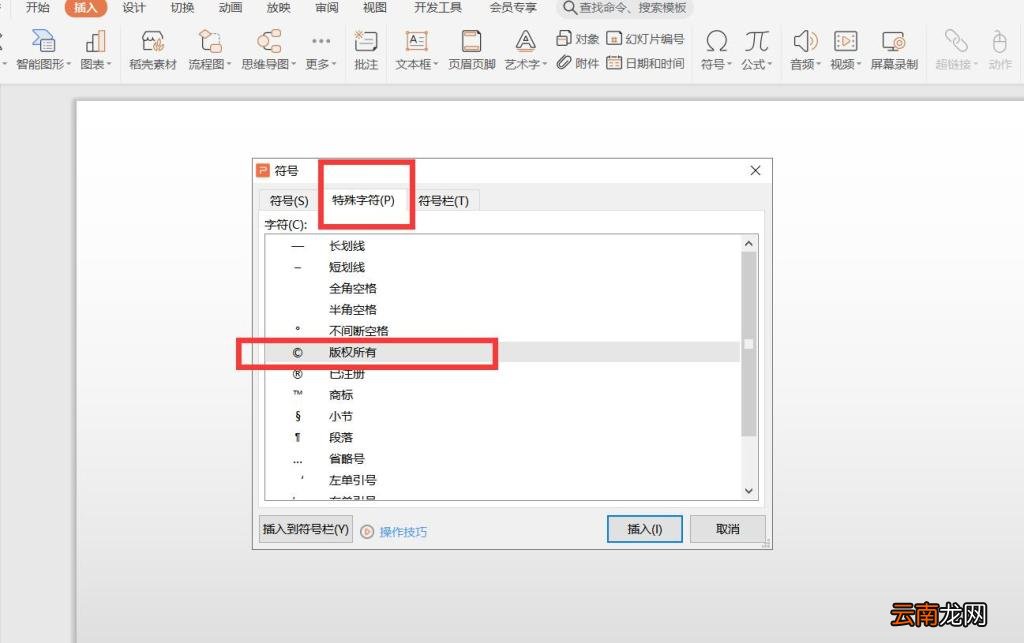Expand the 公式 dropdown arrow
Screen dimensions: 1024x643
click(x=770, y=64)
